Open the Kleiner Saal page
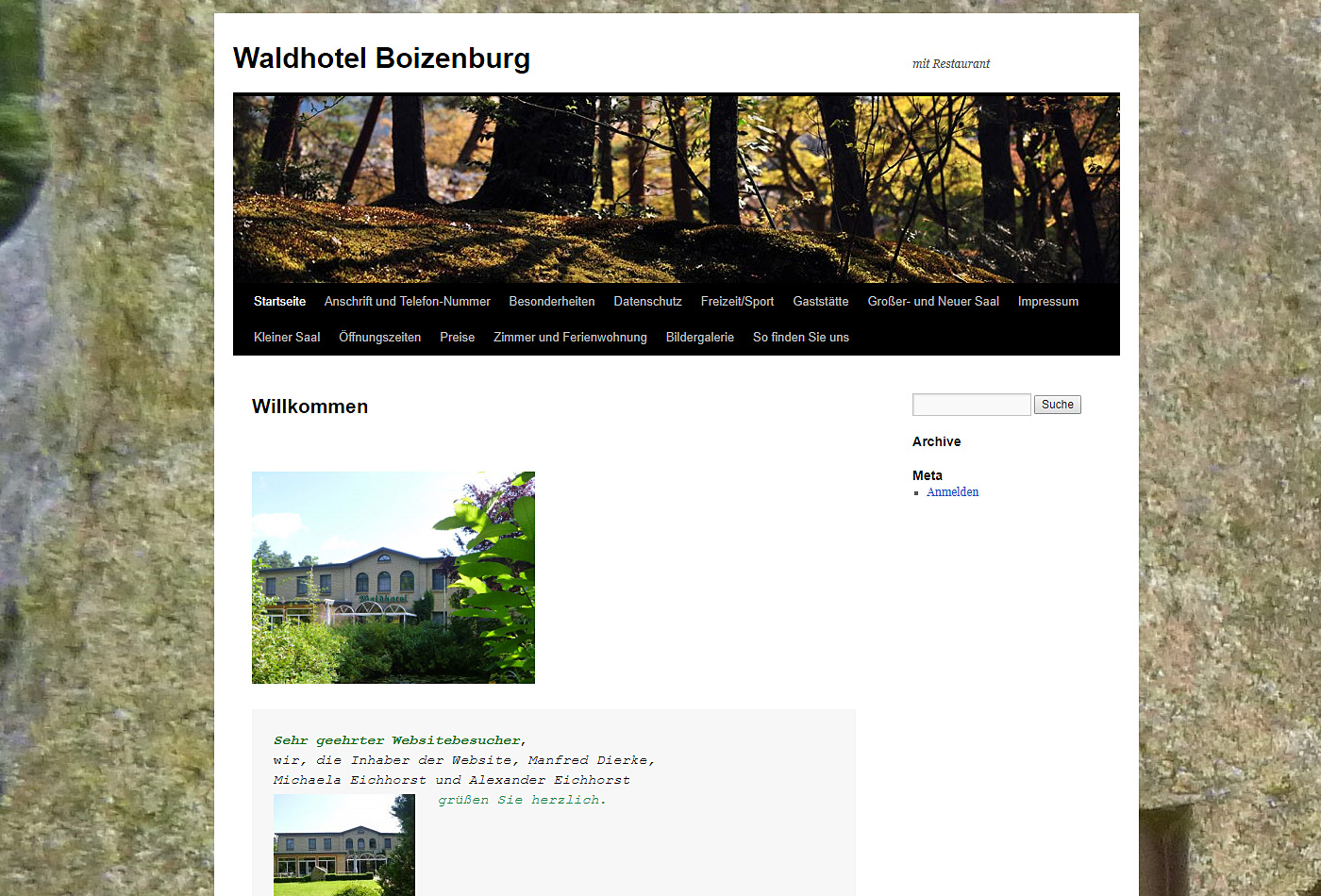 pos(287,338)
